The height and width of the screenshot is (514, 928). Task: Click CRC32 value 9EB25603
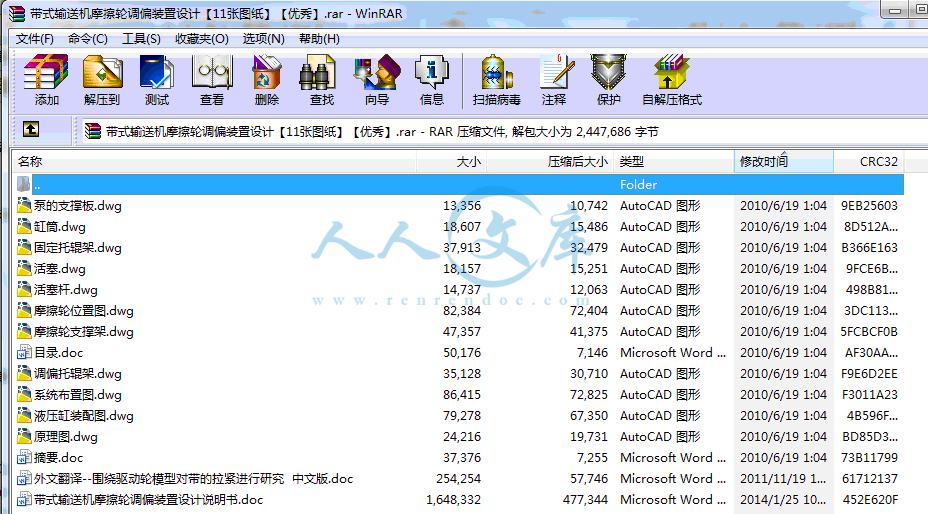pos(869,205)
